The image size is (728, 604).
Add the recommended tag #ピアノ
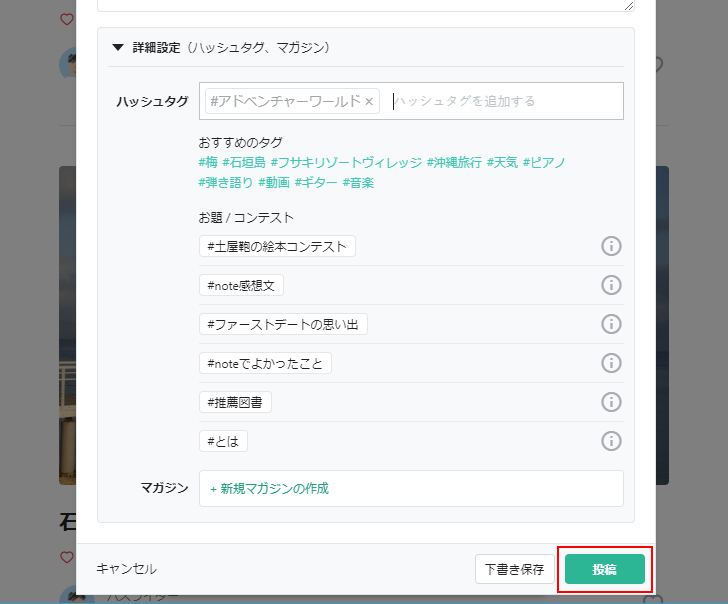tap(544, 162)
